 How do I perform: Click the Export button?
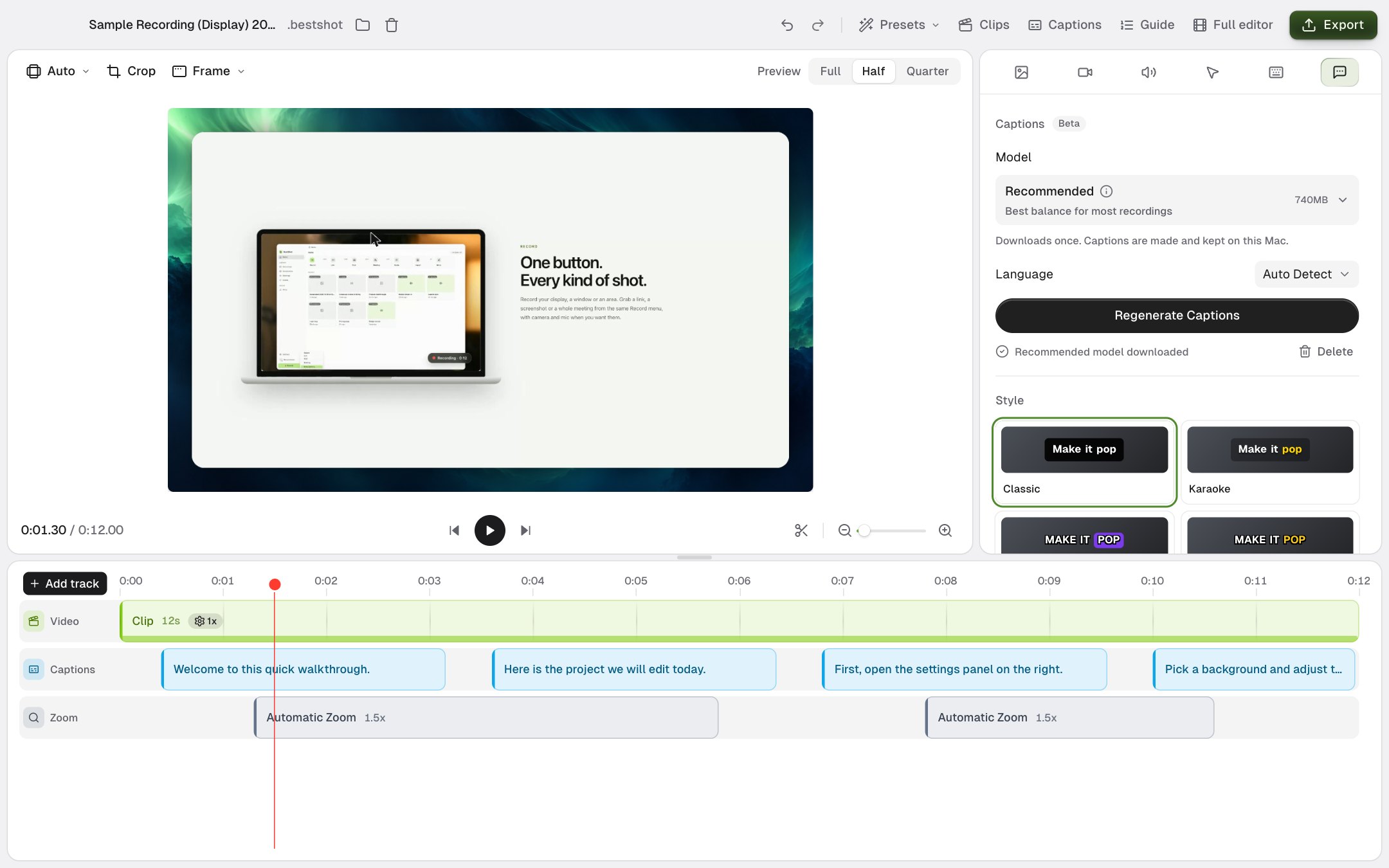tap(1333, 25)
